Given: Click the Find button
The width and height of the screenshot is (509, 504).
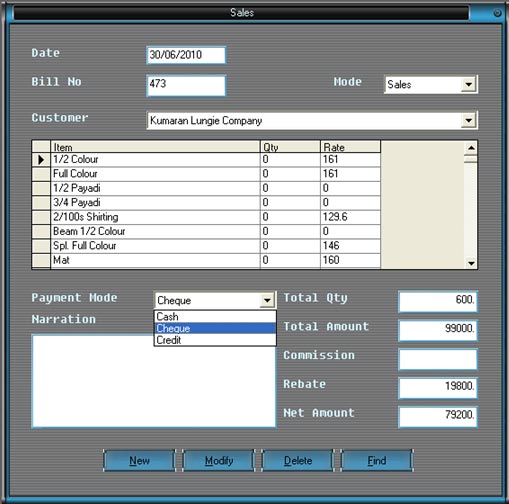Looking at the screenshot, I should tap(377, 460).
